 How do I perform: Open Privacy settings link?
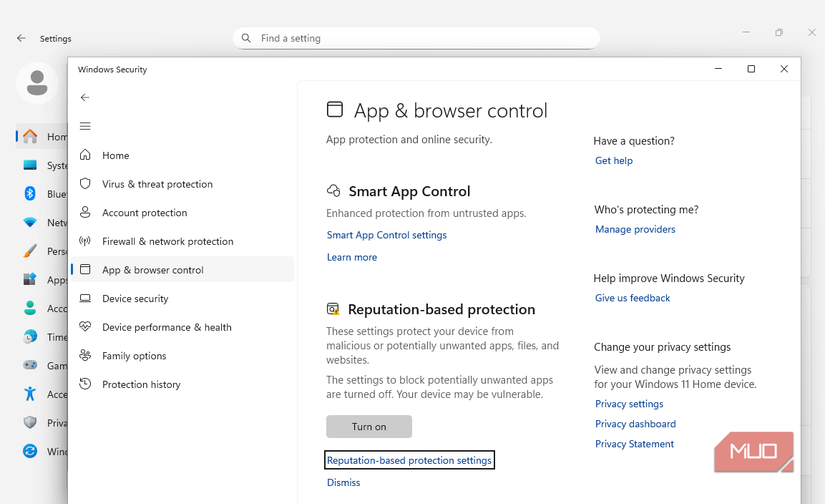click(629, 404)
